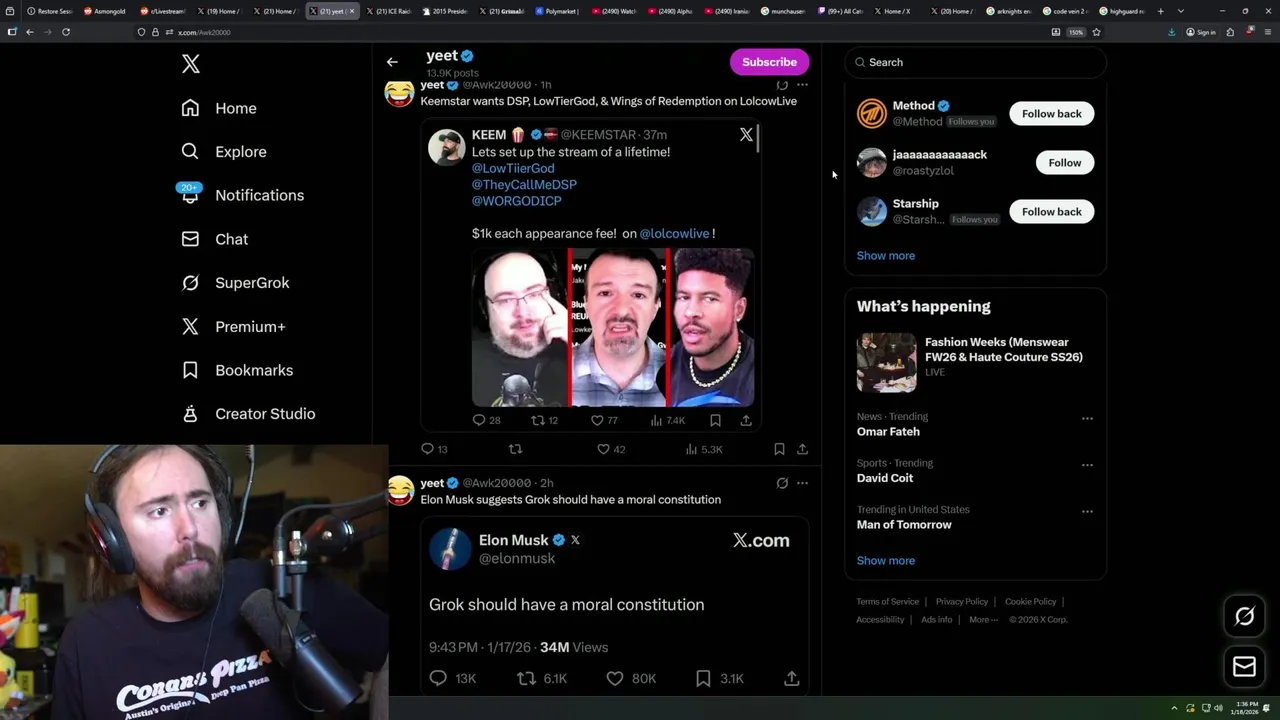Image resolution: width=1280 pixels, height=720 pixels.
Task: Open more options for Omar Fateh trend
Action: click(1087, 418)
